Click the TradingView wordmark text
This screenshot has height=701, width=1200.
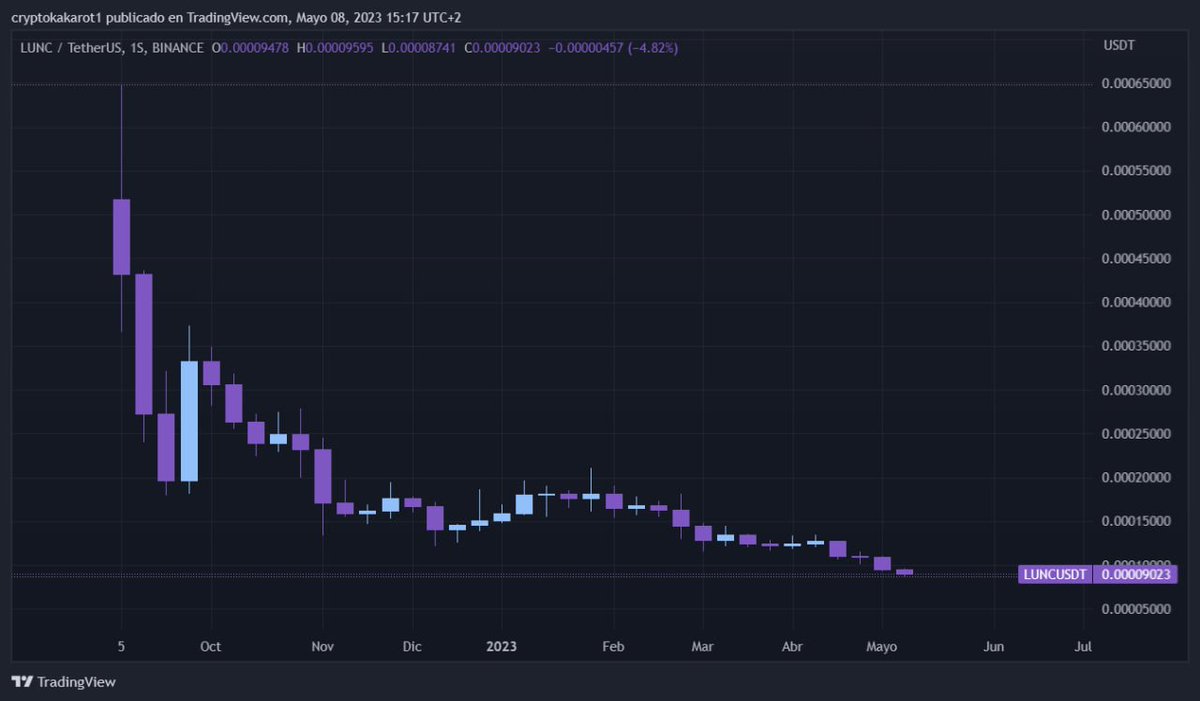(76, 682)
